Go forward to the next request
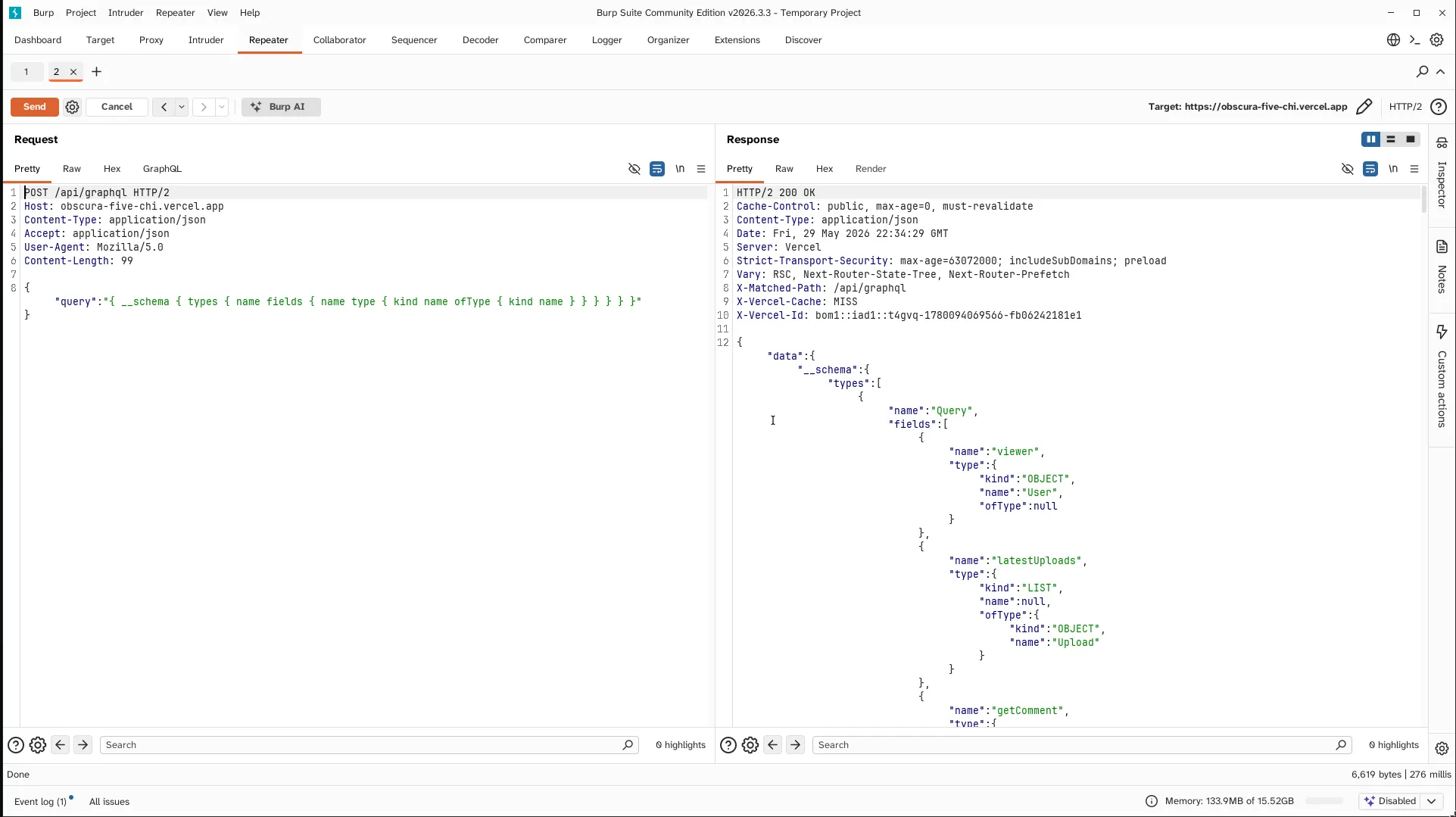Screen dimensions: 1456x817 (x=204, y=107)
